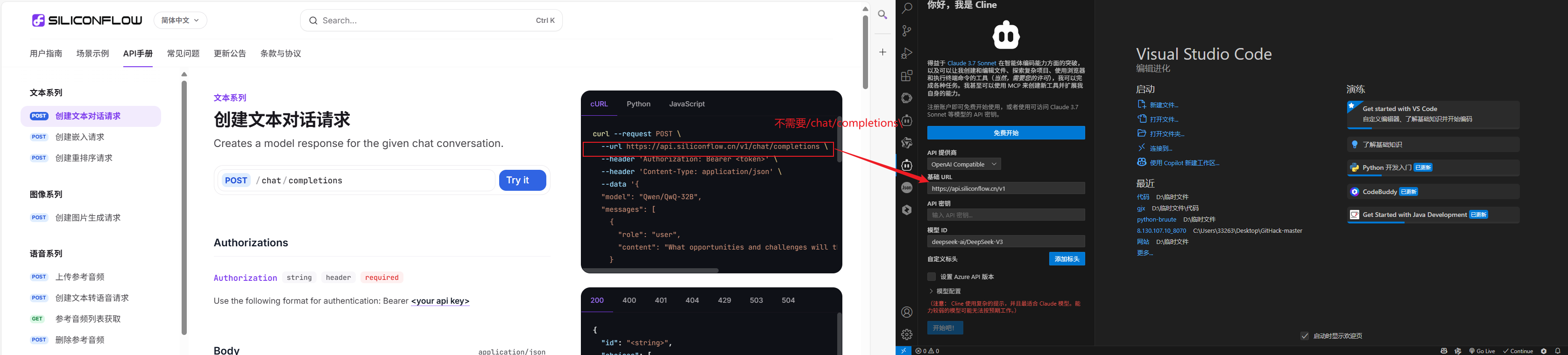Image resolution: width=1568 pixels, height=355 pixels.
Task: Click Go Live in VS Code status bar
Action: coord(1482,351)
